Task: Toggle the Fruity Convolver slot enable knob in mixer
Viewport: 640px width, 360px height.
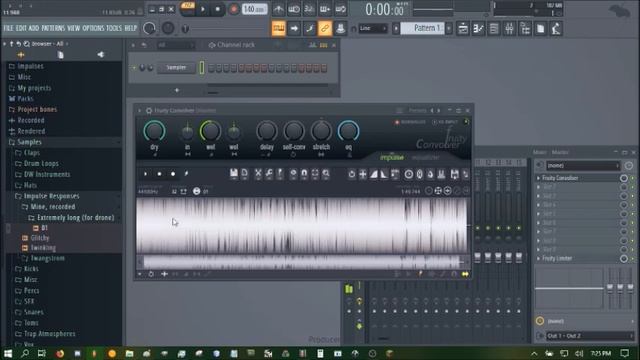Action: [624, 178]
